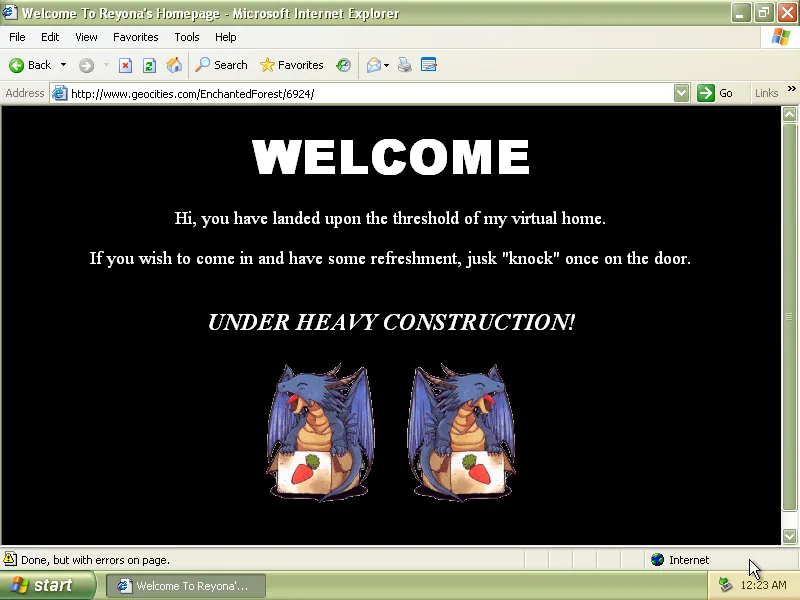This screenshot has height=600, width=800.
Task: Open the View menu
Action: pyautogui.click(x=86, y=37)
